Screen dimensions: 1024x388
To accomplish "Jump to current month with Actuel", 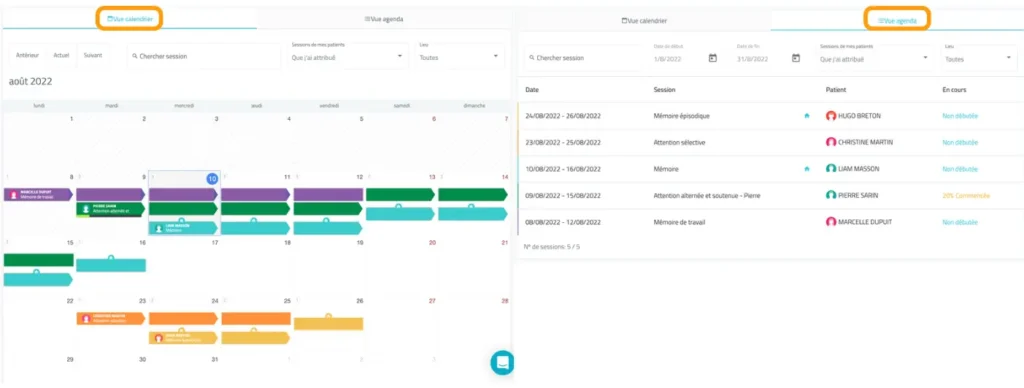I will (x=61, y=56).
